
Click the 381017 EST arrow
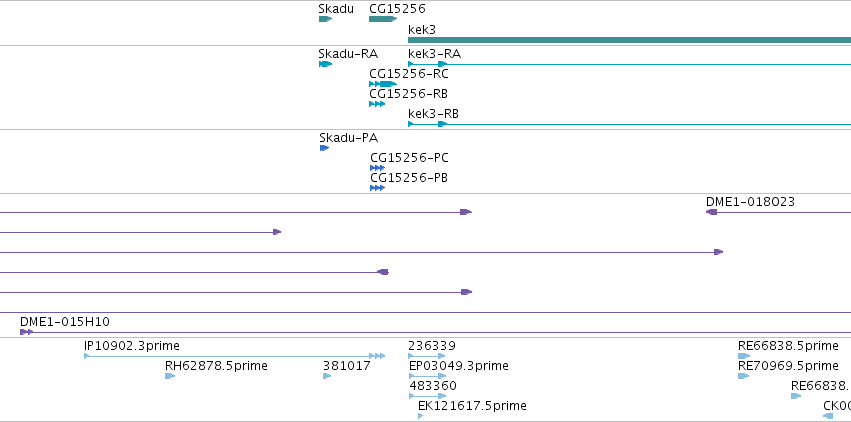[327, 376]
